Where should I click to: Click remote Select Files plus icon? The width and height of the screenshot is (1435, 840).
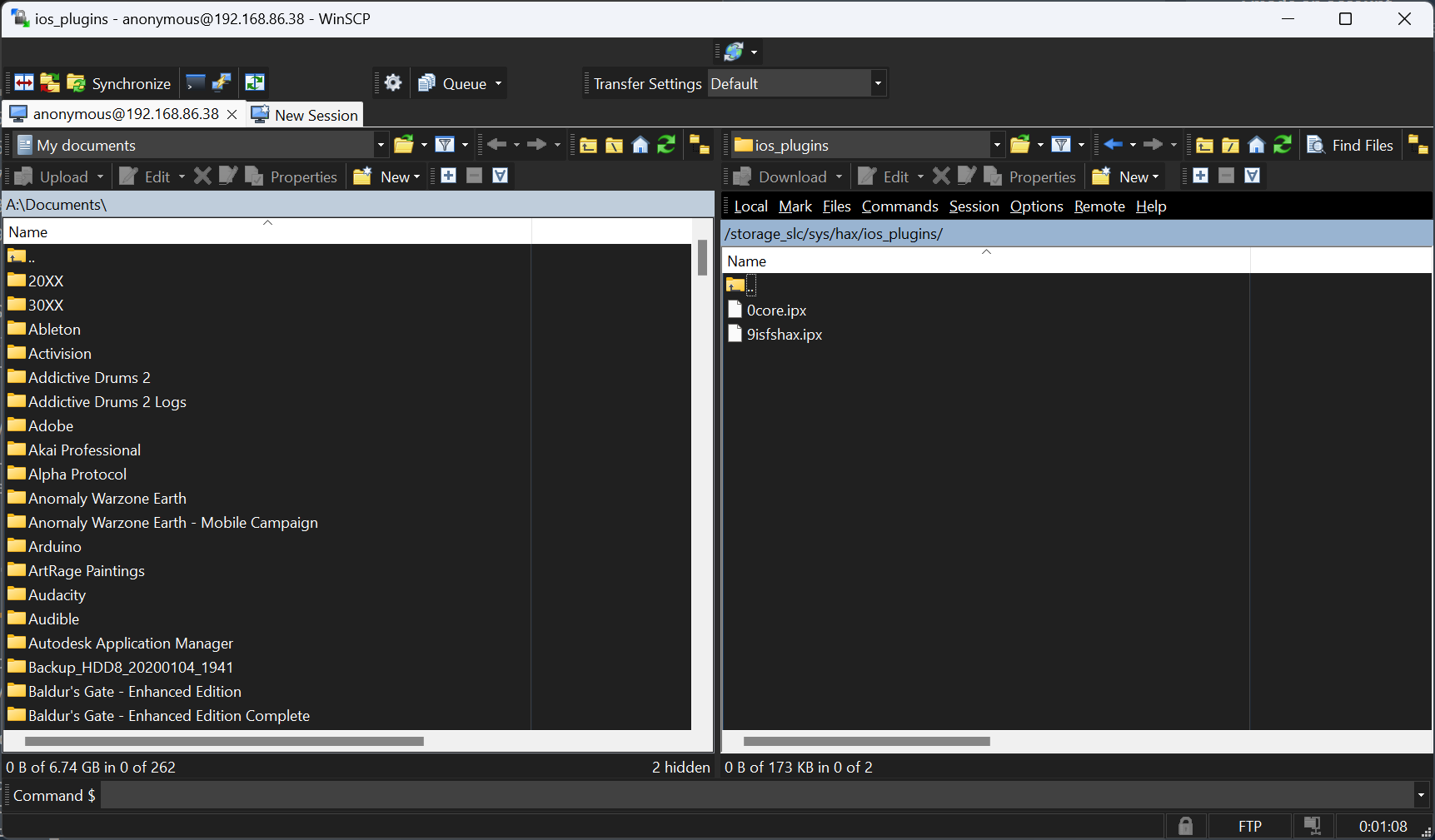pyautogui.click(x=1200, y=176)
